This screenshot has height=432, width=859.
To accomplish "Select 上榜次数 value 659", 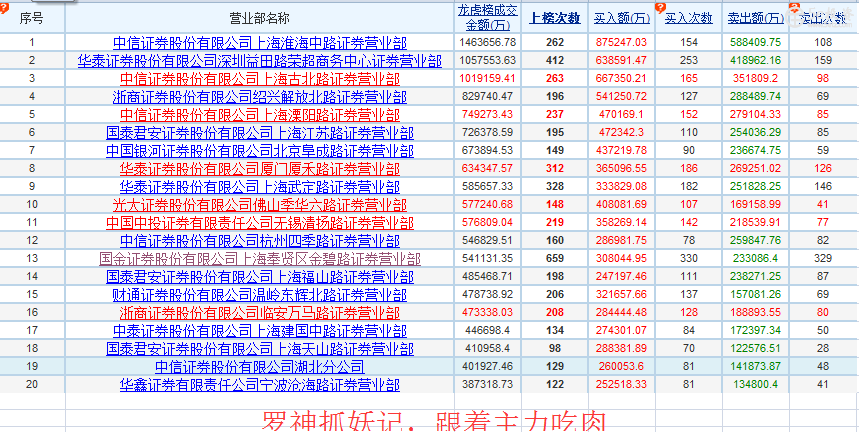I will pyautogui.click(x=555, y=258).
